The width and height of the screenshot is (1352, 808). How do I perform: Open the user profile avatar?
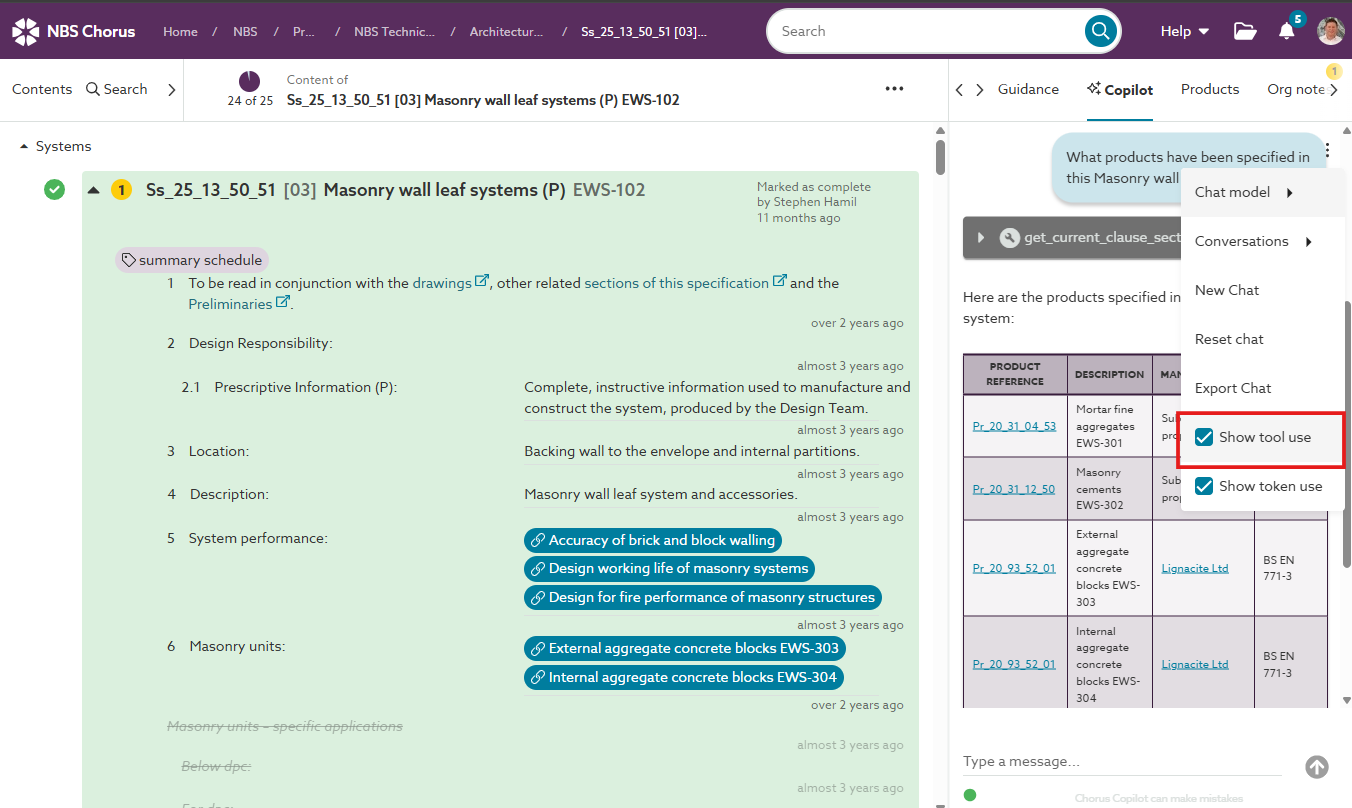[1331, 31]
